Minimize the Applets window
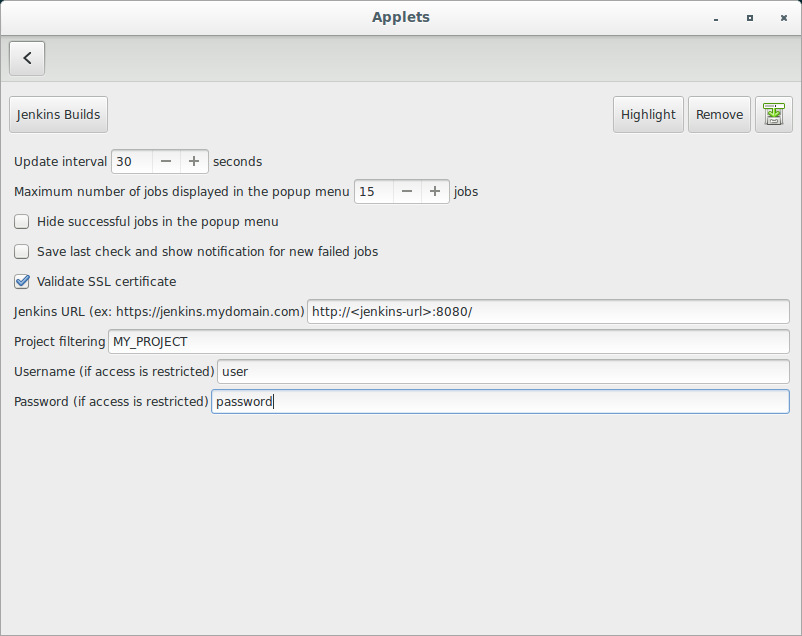The image size is (802, 636). 716,18
